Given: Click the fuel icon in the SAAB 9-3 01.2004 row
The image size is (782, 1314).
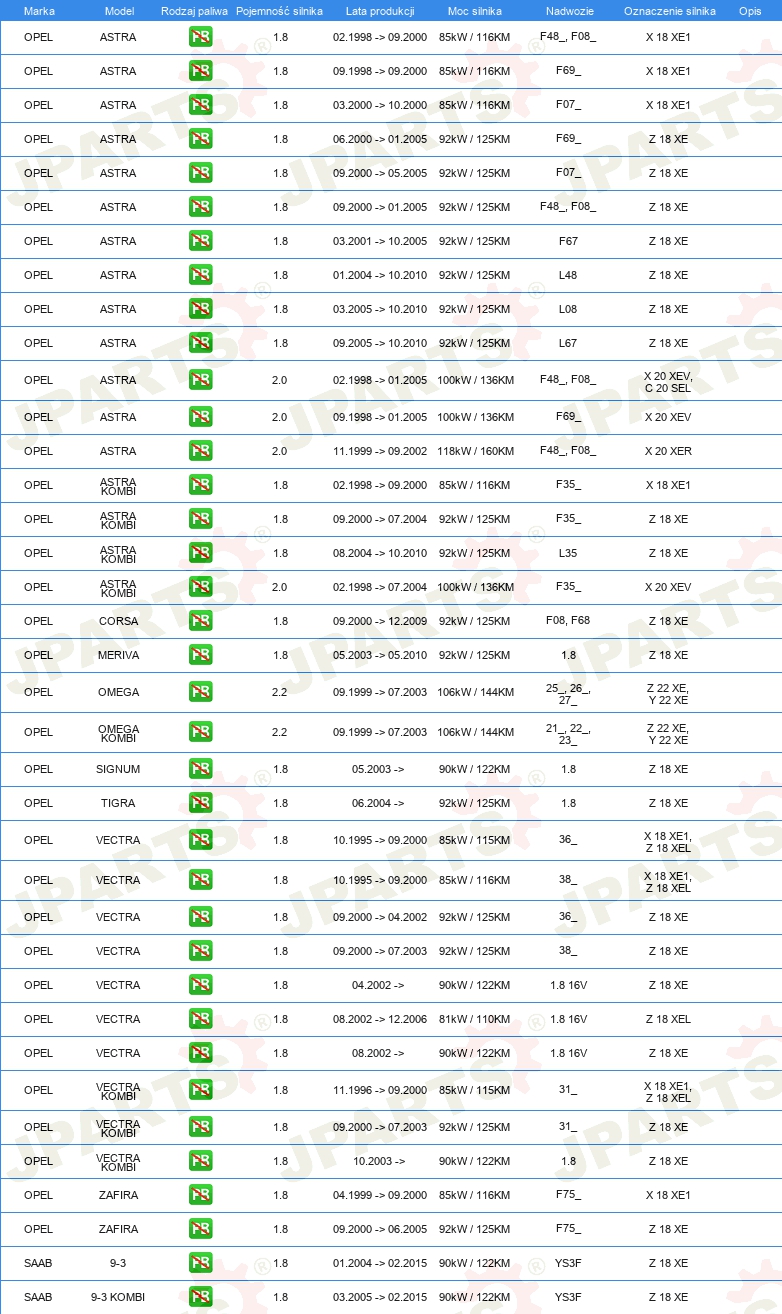Looking at the screenshot, I should tap(200, 1263).
